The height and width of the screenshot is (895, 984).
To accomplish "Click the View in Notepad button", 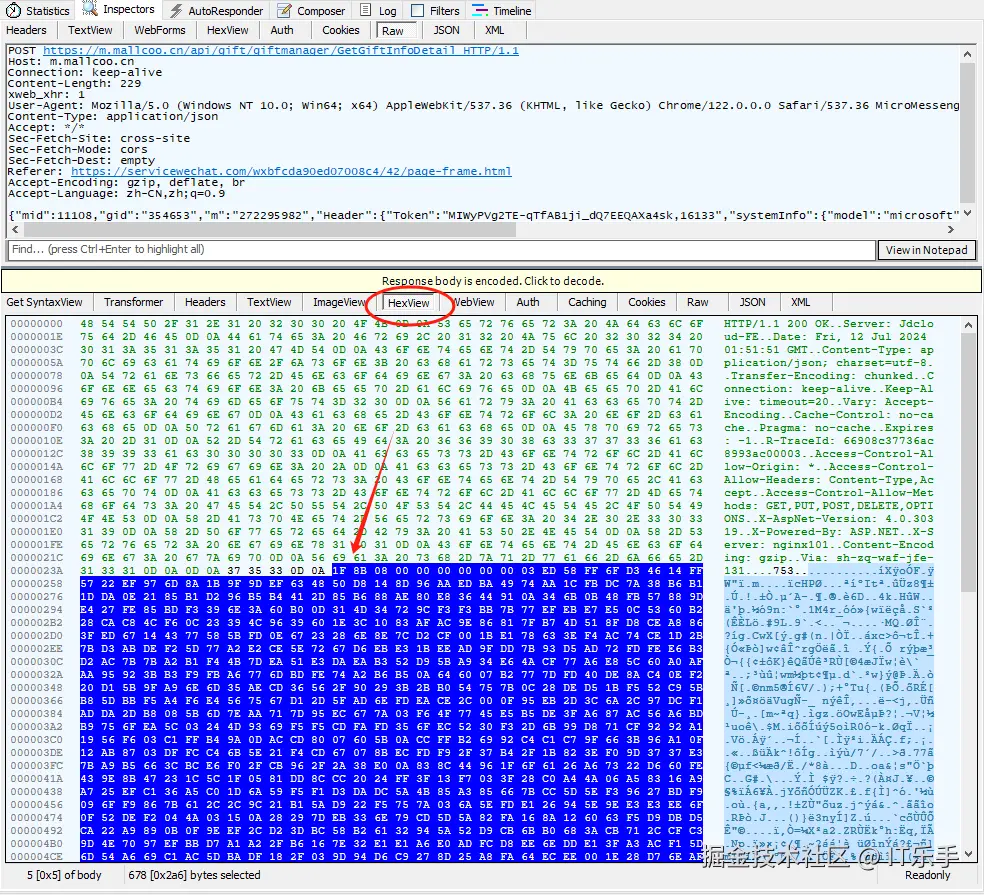I will pos(926,250).
